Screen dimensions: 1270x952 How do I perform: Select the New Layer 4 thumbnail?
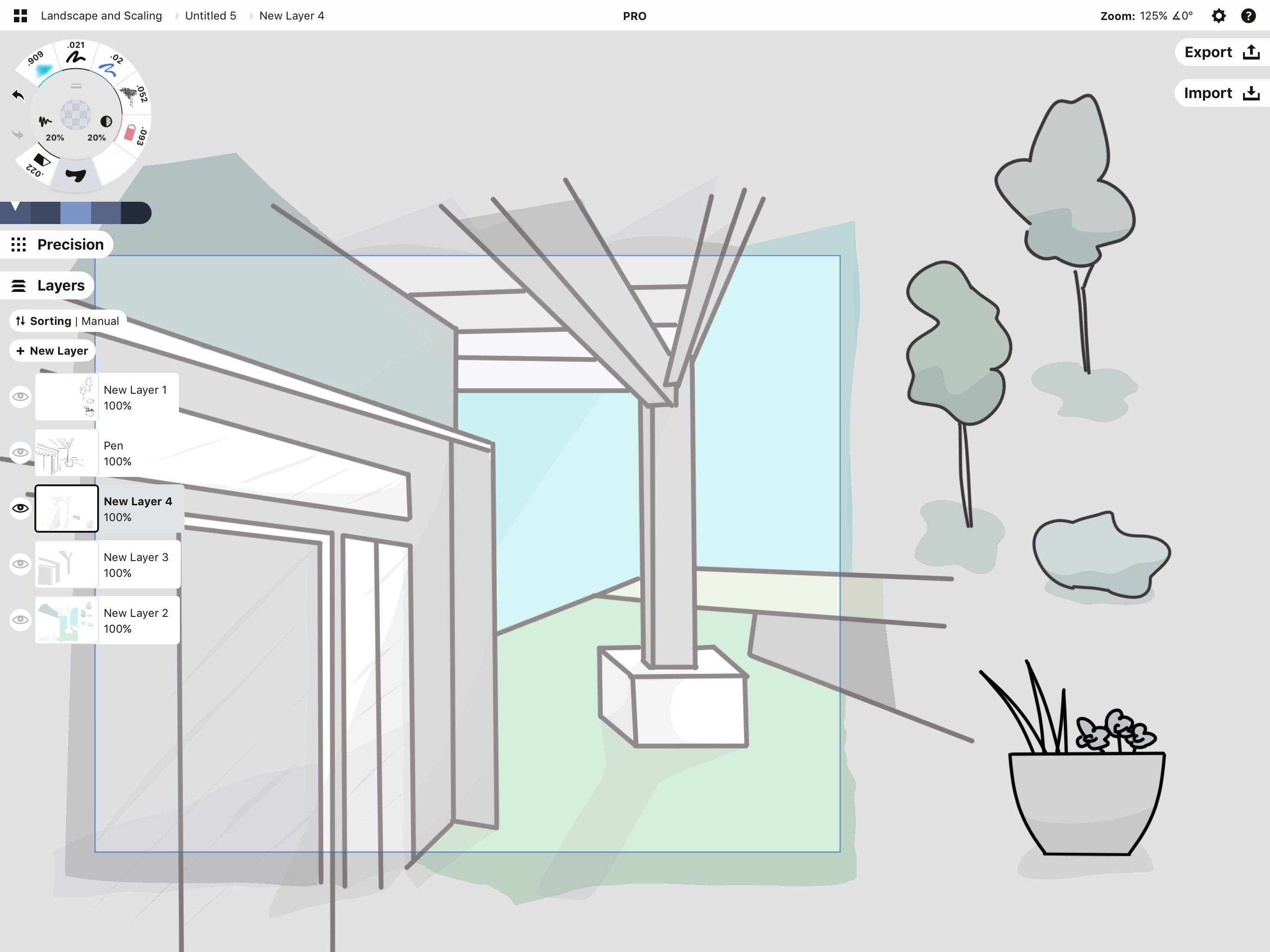pyautogui.click(x=65, y=509)
